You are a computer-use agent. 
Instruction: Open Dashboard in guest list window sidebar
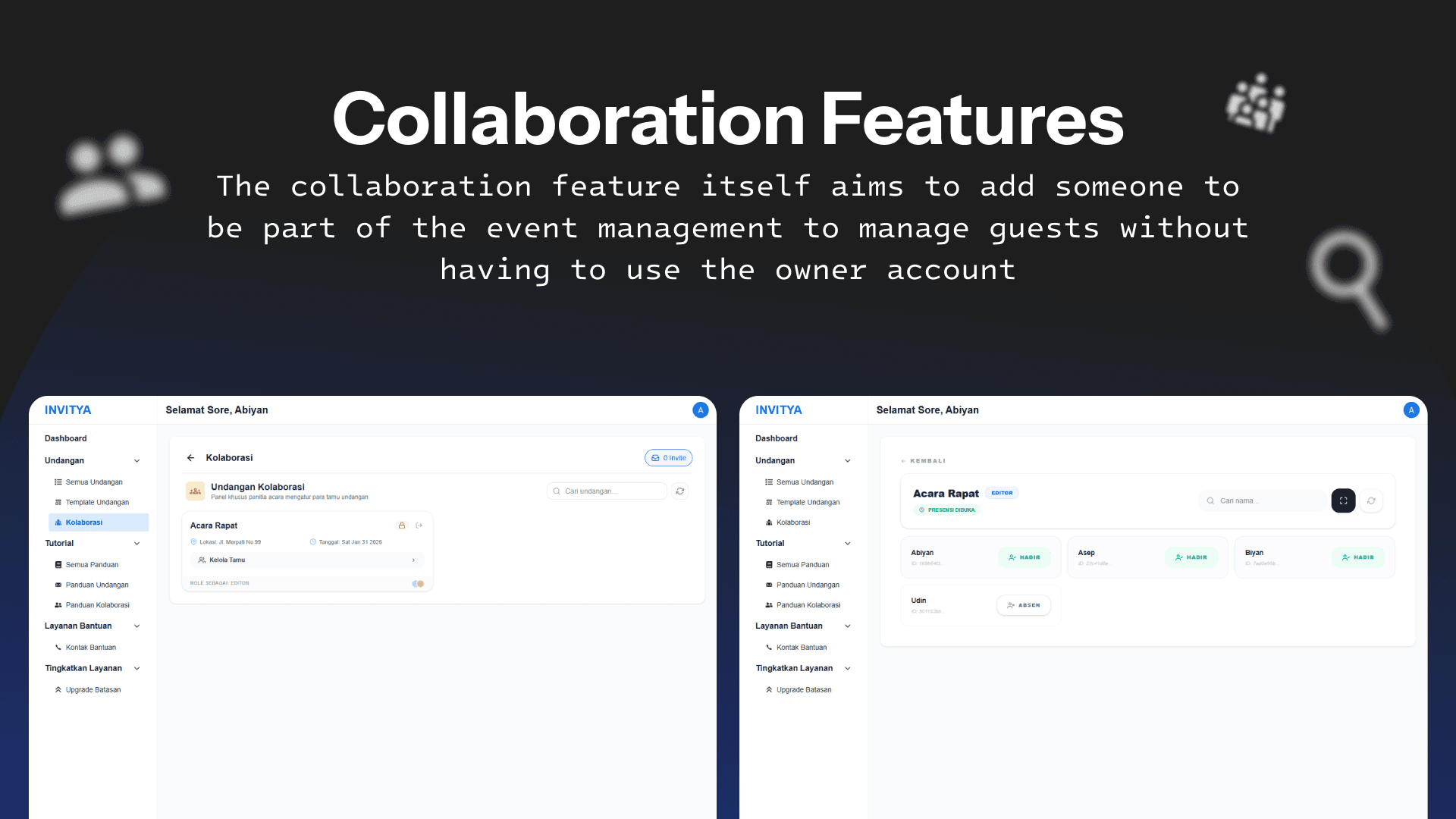point(777,438)
